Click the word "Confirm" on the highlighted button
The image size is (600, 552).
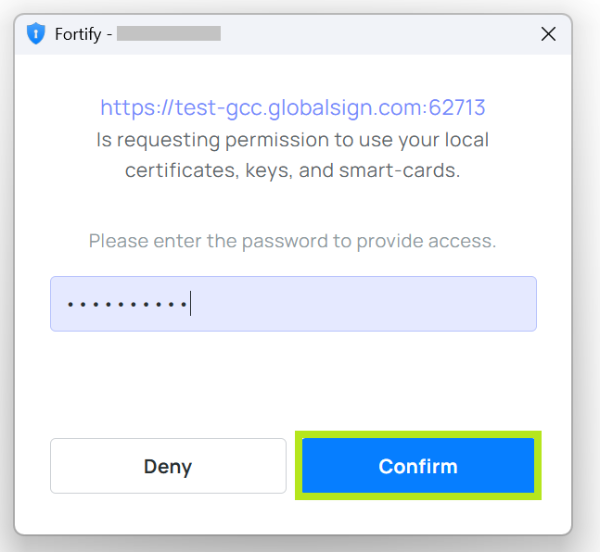[x=418, y=466]
